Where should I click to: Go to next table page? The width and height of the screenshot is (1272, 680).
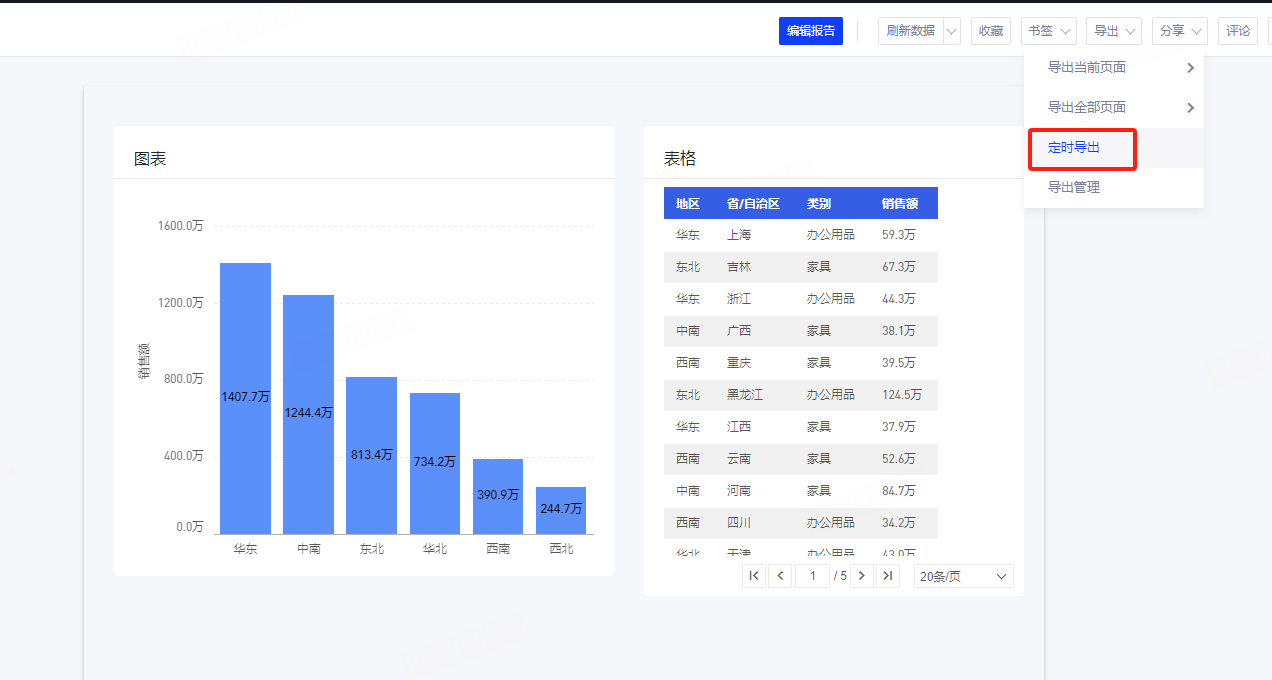coord(861,576)
